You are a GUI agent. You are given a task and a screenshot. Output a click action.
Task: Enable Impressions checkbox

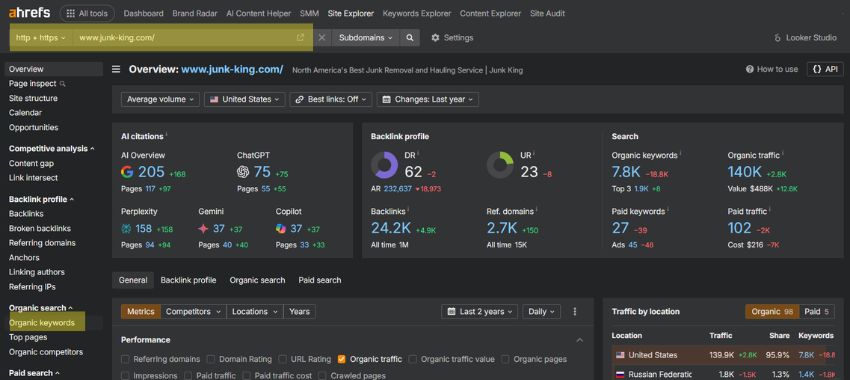pos(126,375)
